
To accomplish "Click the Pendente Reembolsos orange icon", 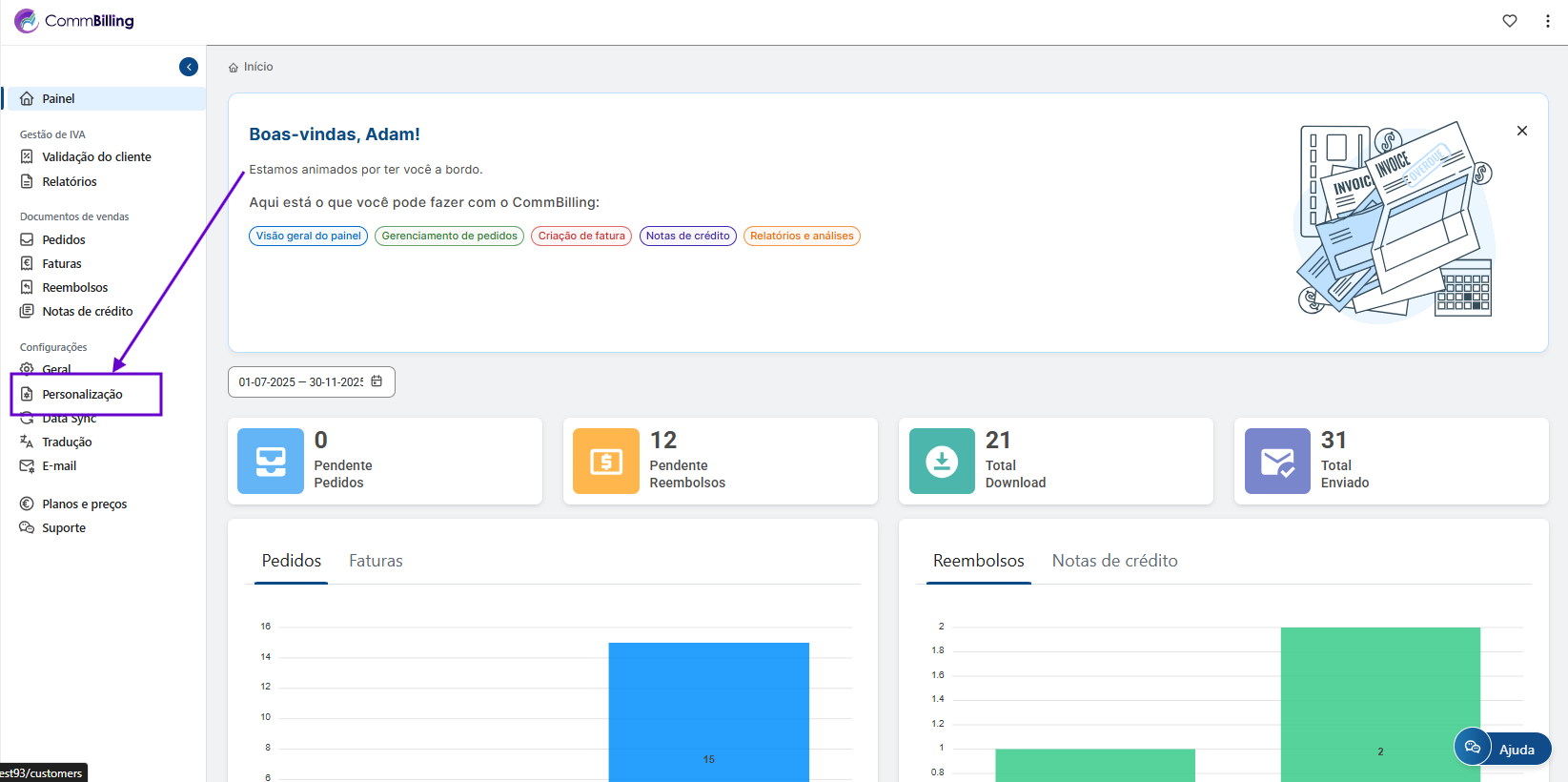I will coord(606,461).
